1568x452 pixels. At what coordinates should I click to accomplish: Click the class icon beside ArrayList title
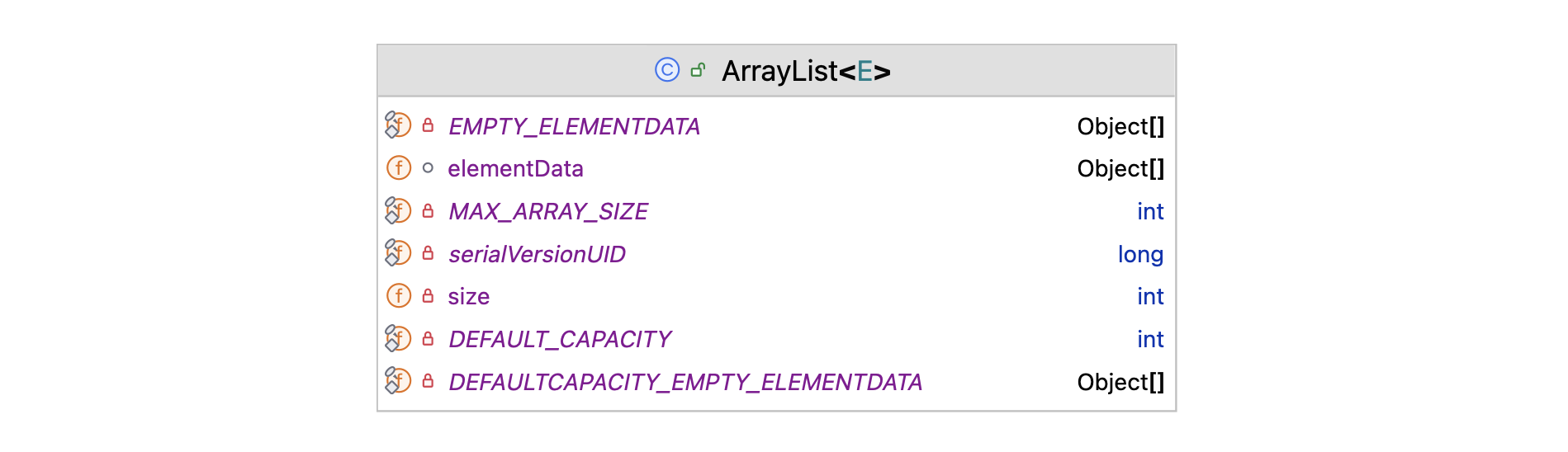click(x=666, y=70)
